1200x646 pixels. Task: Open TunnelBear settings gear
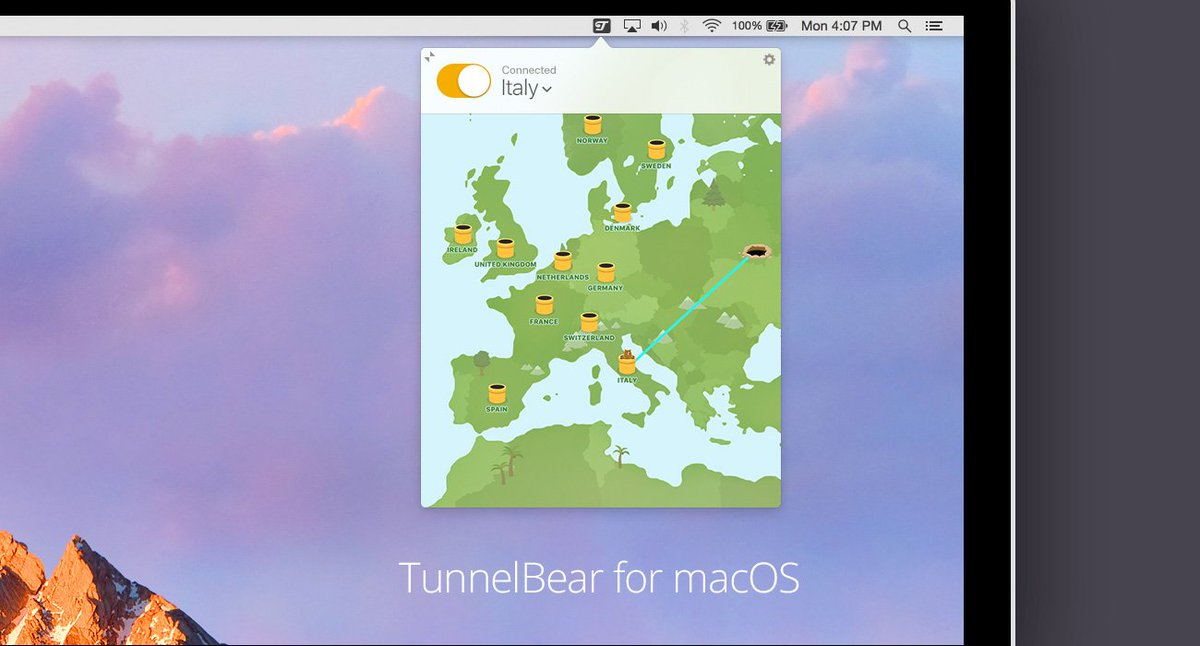tap(769, 60)
